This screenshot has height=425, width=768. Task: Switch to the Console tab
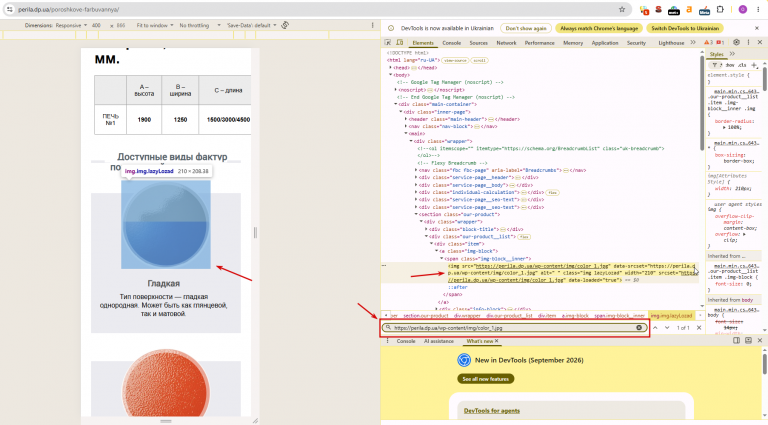(452, 43)
